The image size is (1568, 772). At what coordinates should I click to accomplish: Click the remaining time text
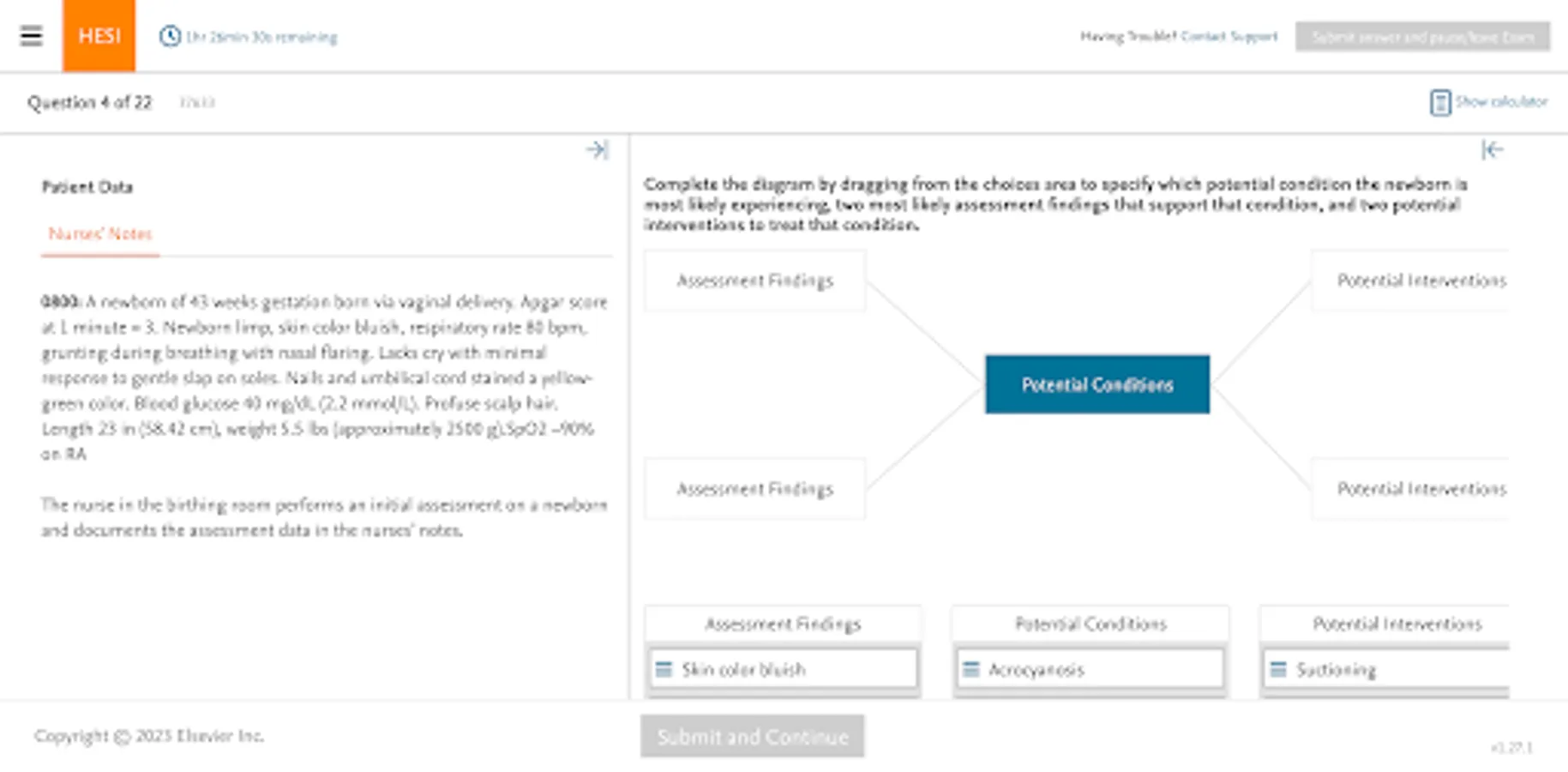pyautogui.click(x=261, y=37)
